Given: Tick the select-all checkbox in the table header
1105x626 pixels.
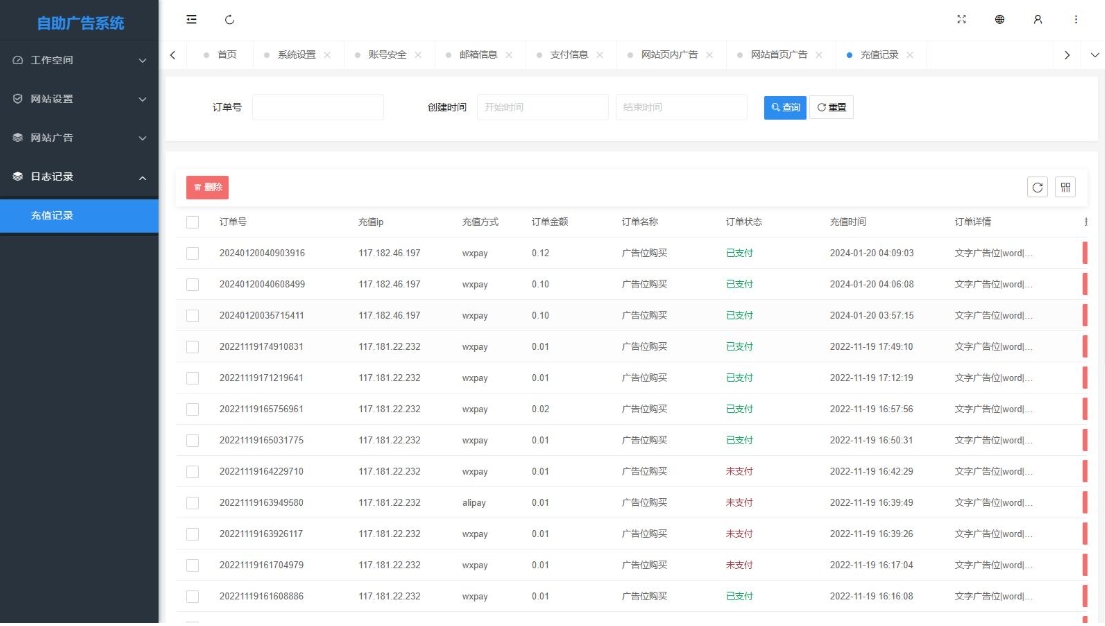Looking at the screenshot, I should click(192, 222).
